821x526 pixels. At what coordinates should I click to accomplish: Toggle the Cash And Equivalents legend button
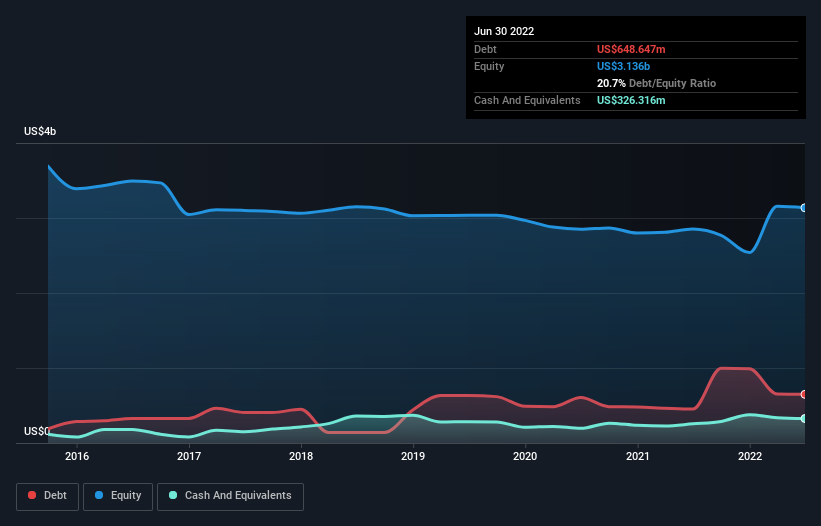(230, 496)
